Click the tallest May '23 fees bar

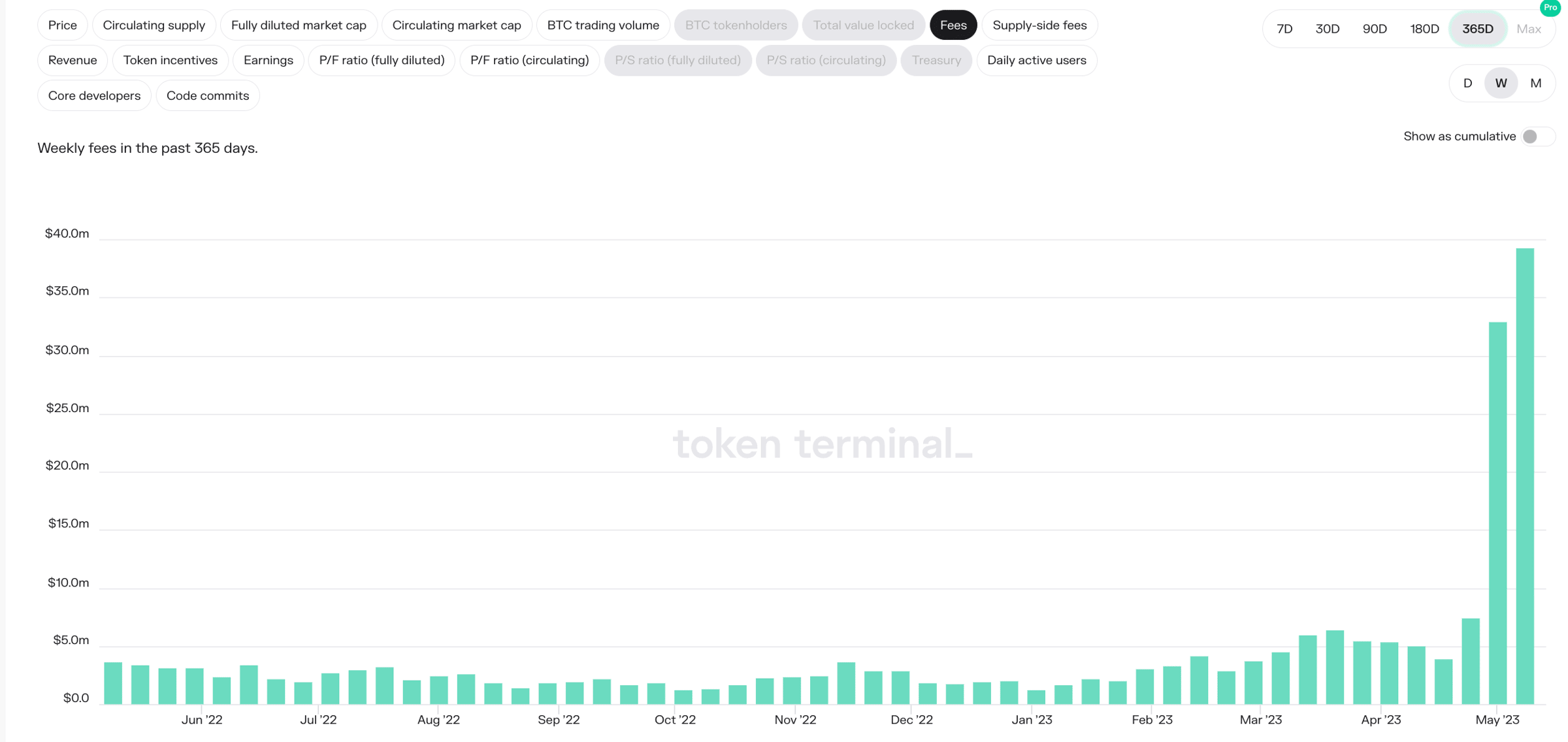(x=1524, y=476)
